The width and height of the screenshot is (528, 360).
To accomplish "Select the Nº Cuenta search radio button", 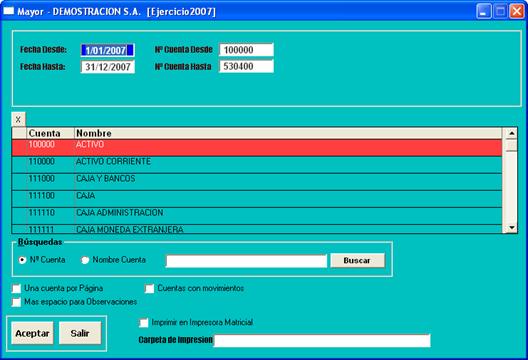I will click(x=23, y=260).
